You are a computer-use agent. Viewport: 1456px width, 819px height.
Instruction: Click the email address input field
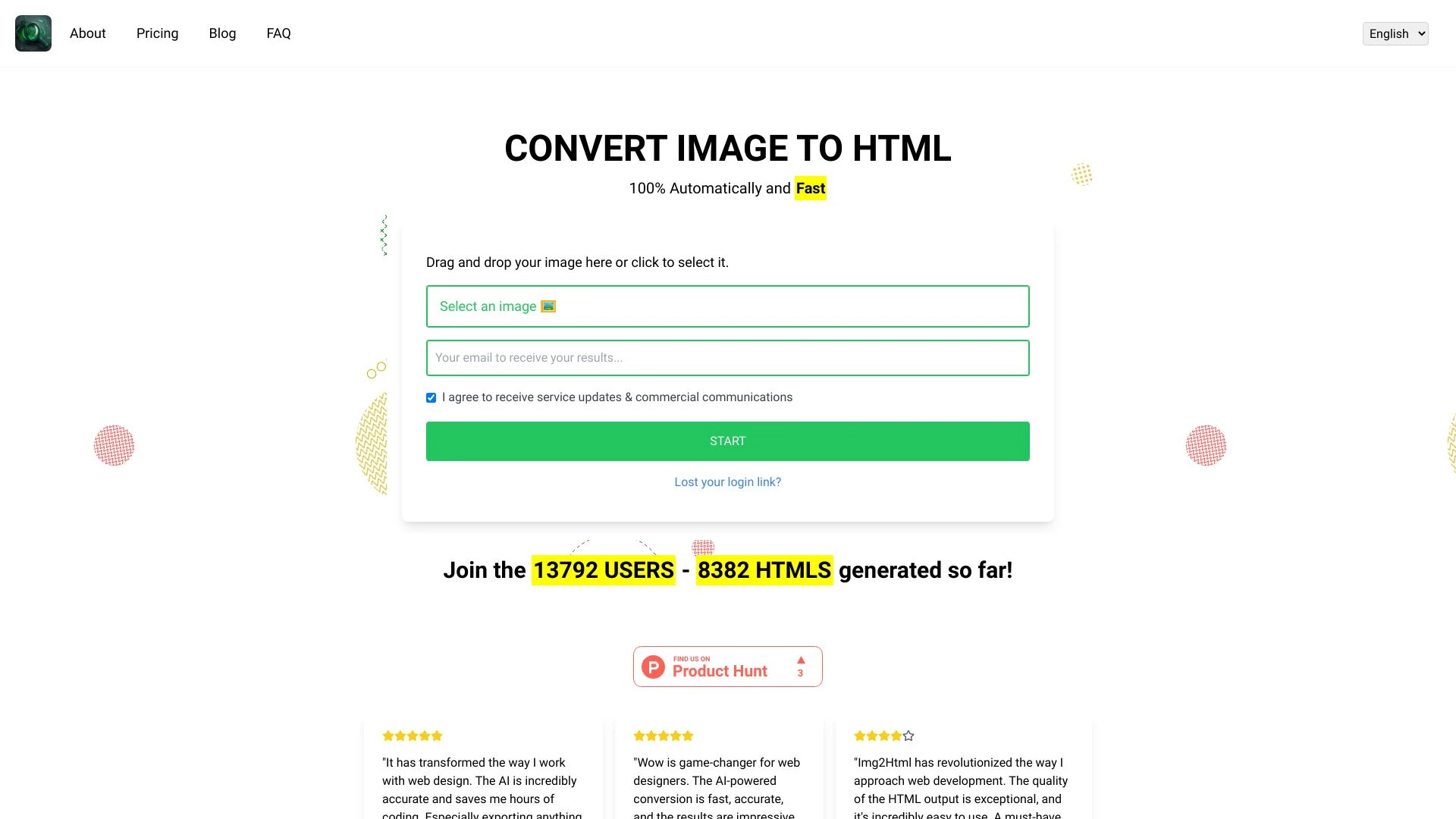728,357
